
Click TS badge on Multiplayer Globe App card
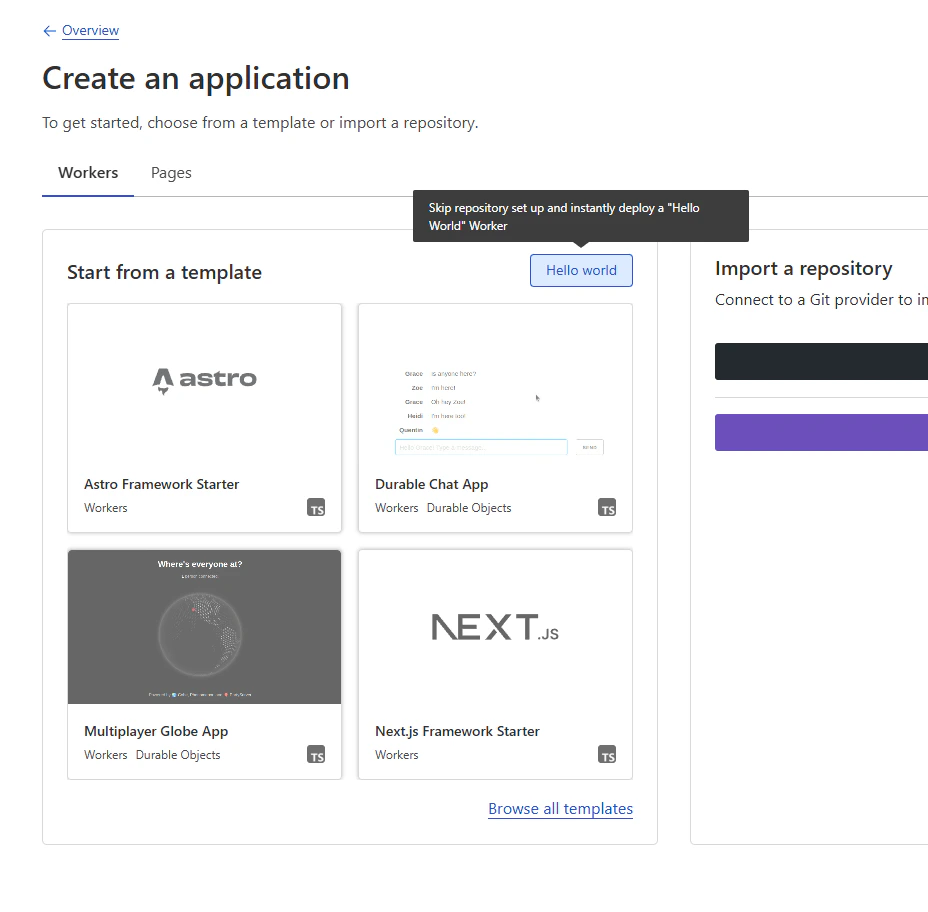[x=316, y=755]
